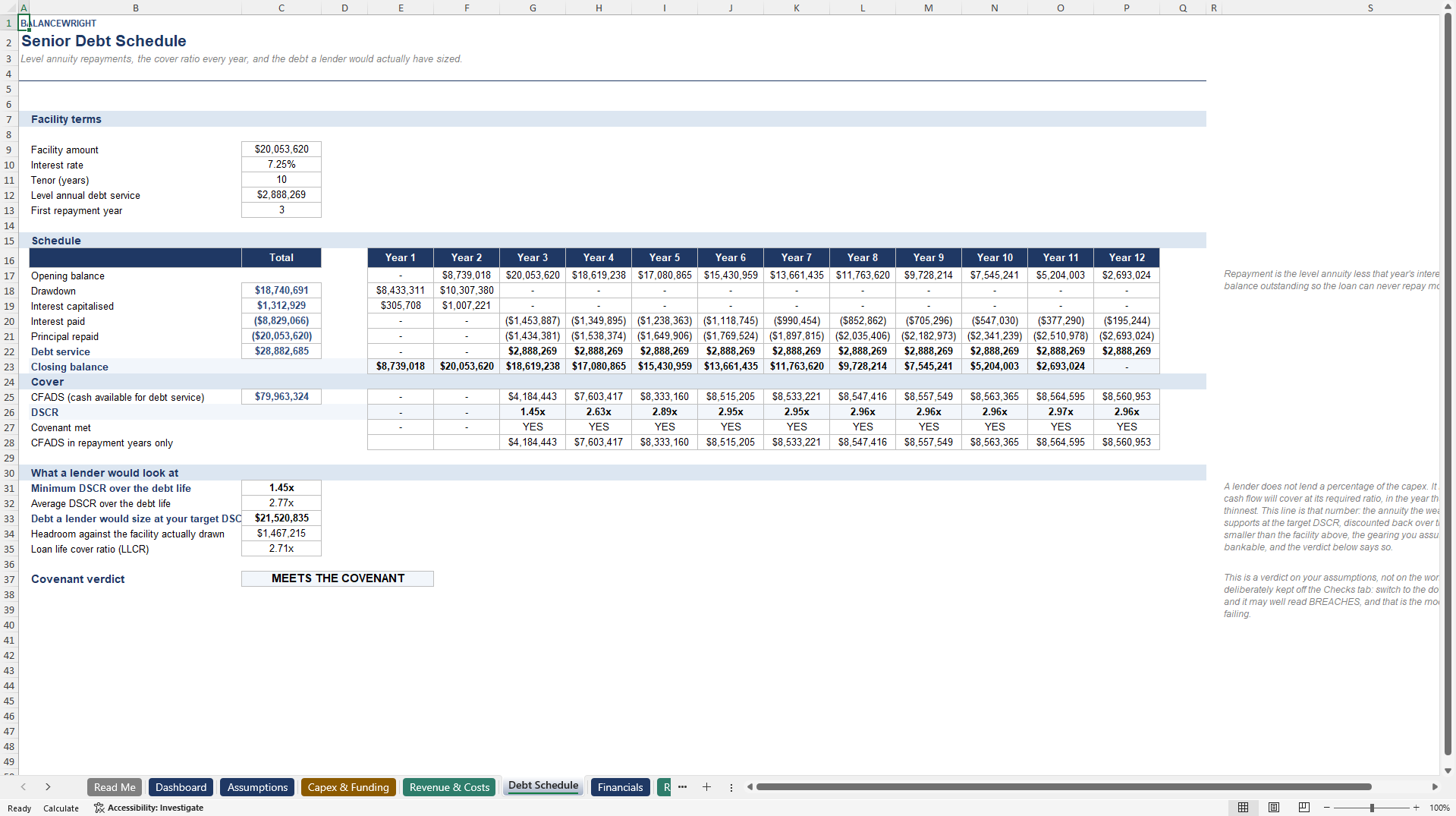The width and height of the screenshot is (1456, 816).
Task: Click the Senior Debt Schedule title
Action: tap(104, 41)
